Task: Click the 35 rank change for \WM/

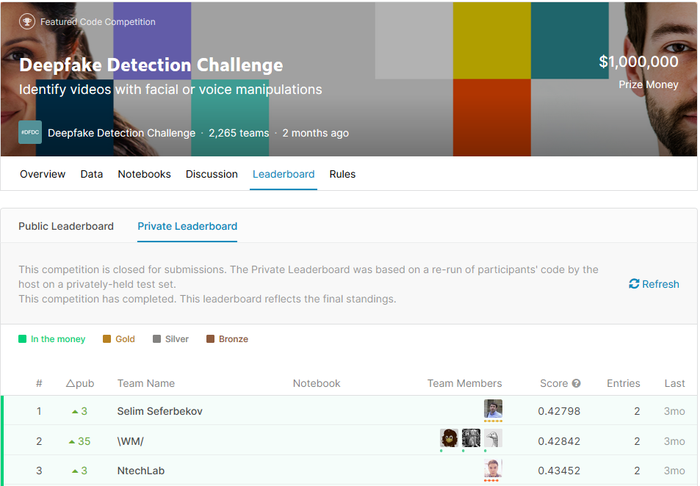Action: coord(79,441)
